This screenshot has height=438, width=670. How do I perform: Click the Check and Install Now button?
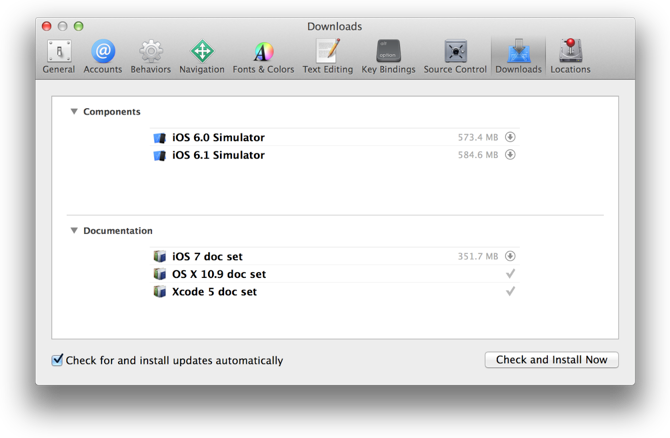click(552, 360)
